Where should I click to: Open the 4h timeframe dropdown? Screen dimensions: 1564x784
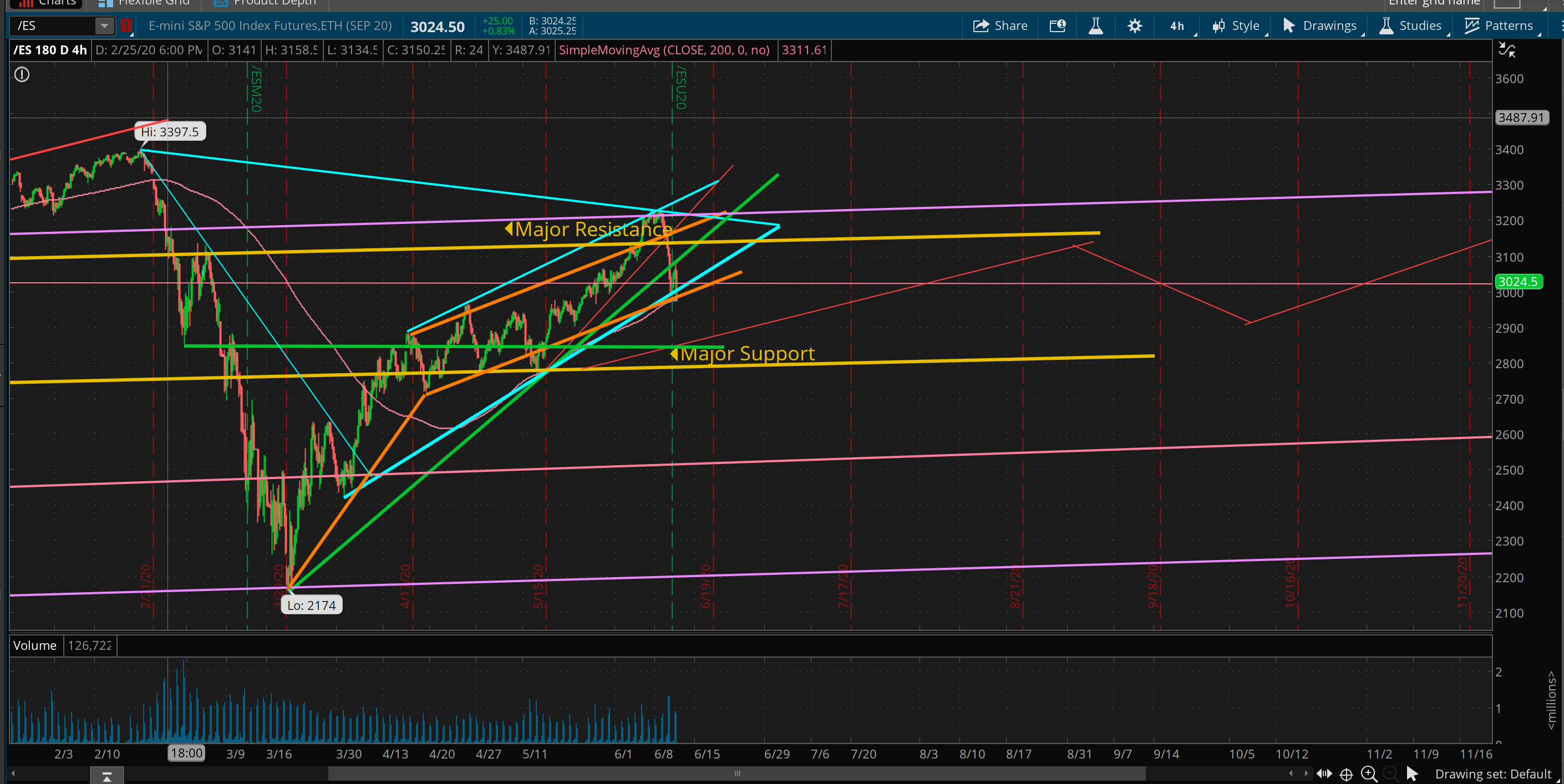pyautogui.click(x=1178, y=26)
